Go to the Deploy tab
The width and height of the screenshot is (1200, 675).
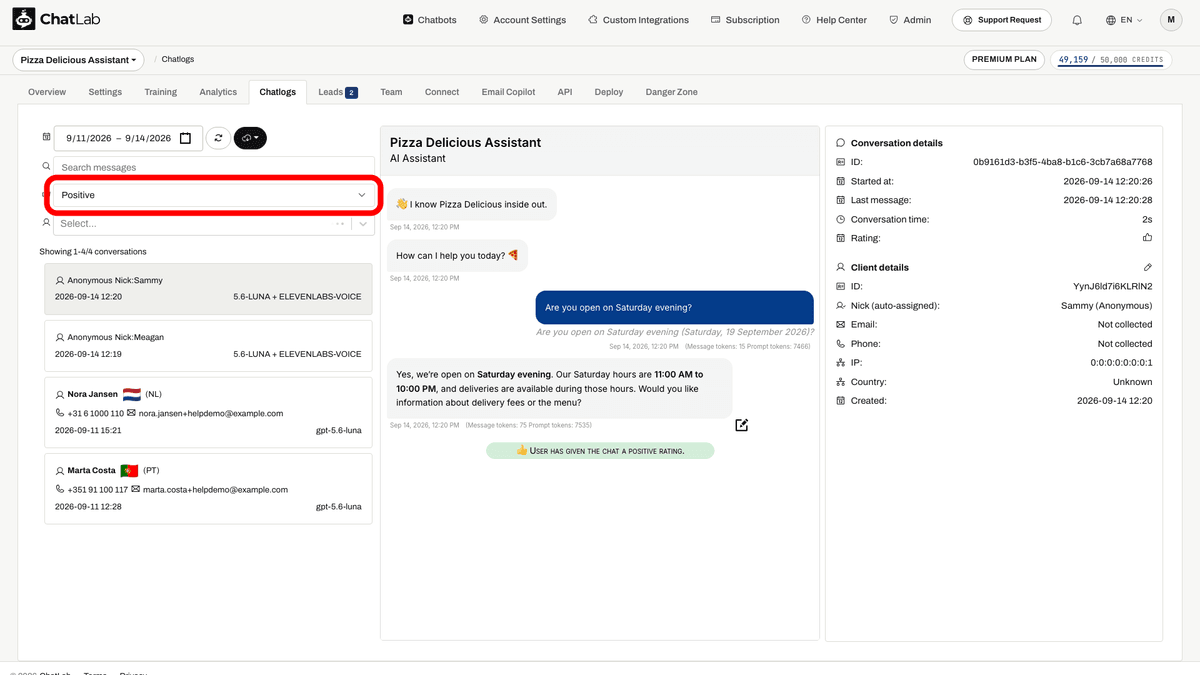click(609, 92)
